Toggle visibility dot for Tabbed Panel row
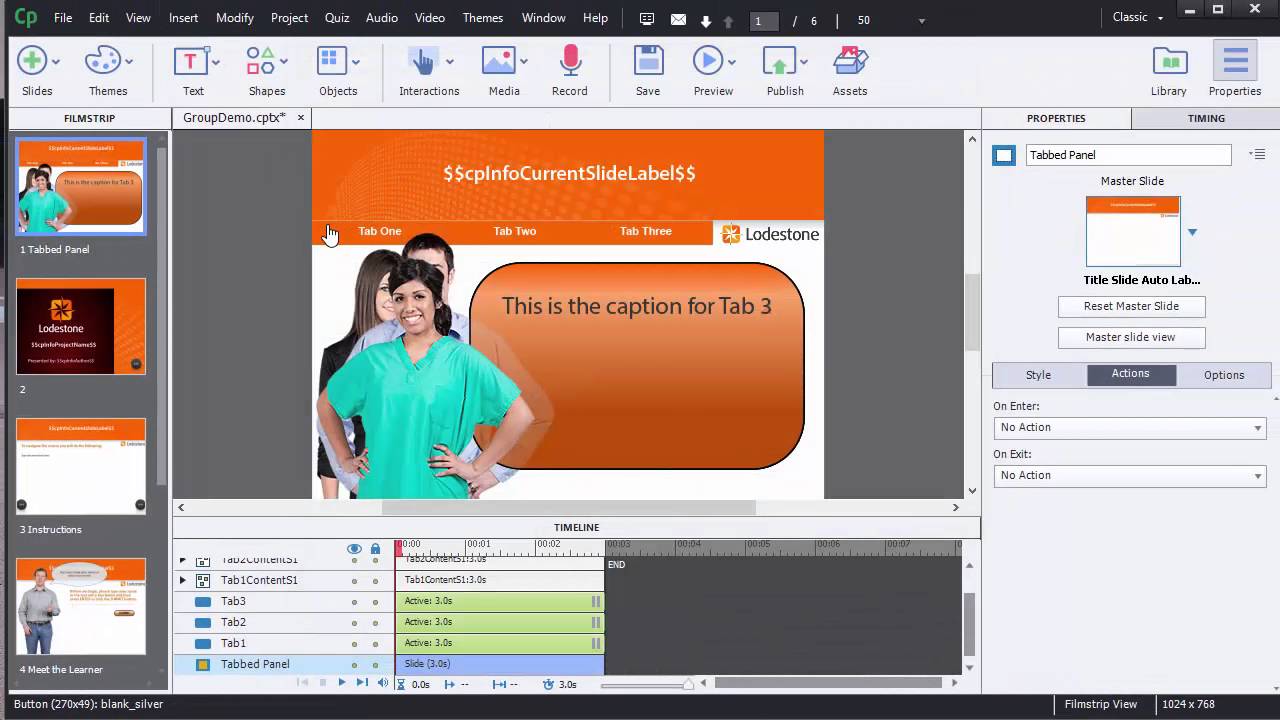The height and width of the screenshot is (720, 1280). coord(354,665)
